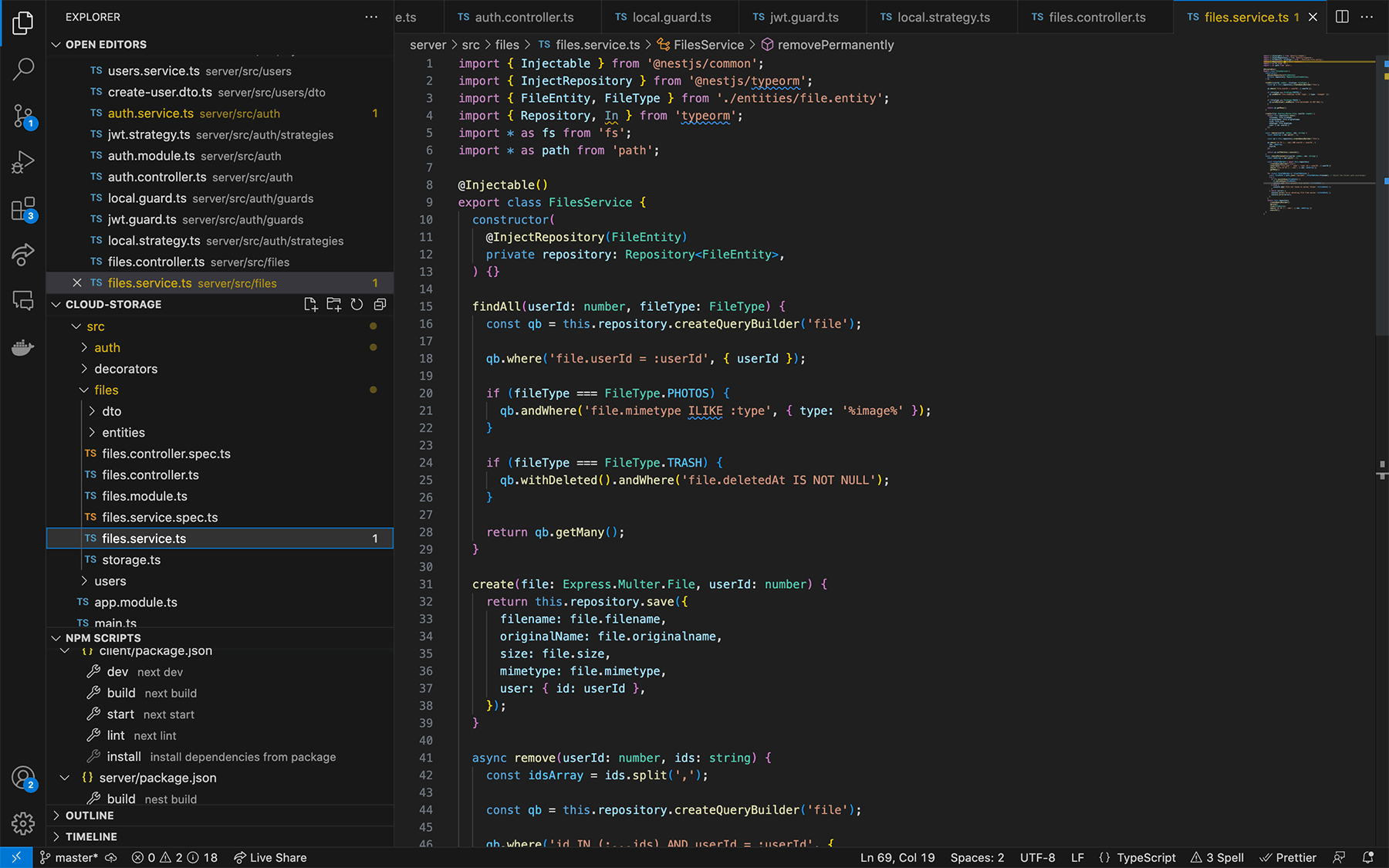The height and width of the screenshot is (868, 1389).
Task: Switch to files.controller.ts tab
Action: [1097, 17]
